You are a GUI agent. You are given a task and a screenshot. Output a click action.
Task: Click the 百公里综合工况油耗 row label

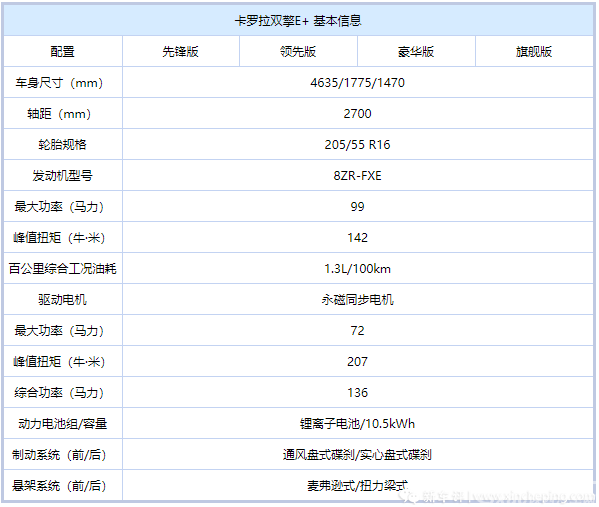tap(63, 269)
